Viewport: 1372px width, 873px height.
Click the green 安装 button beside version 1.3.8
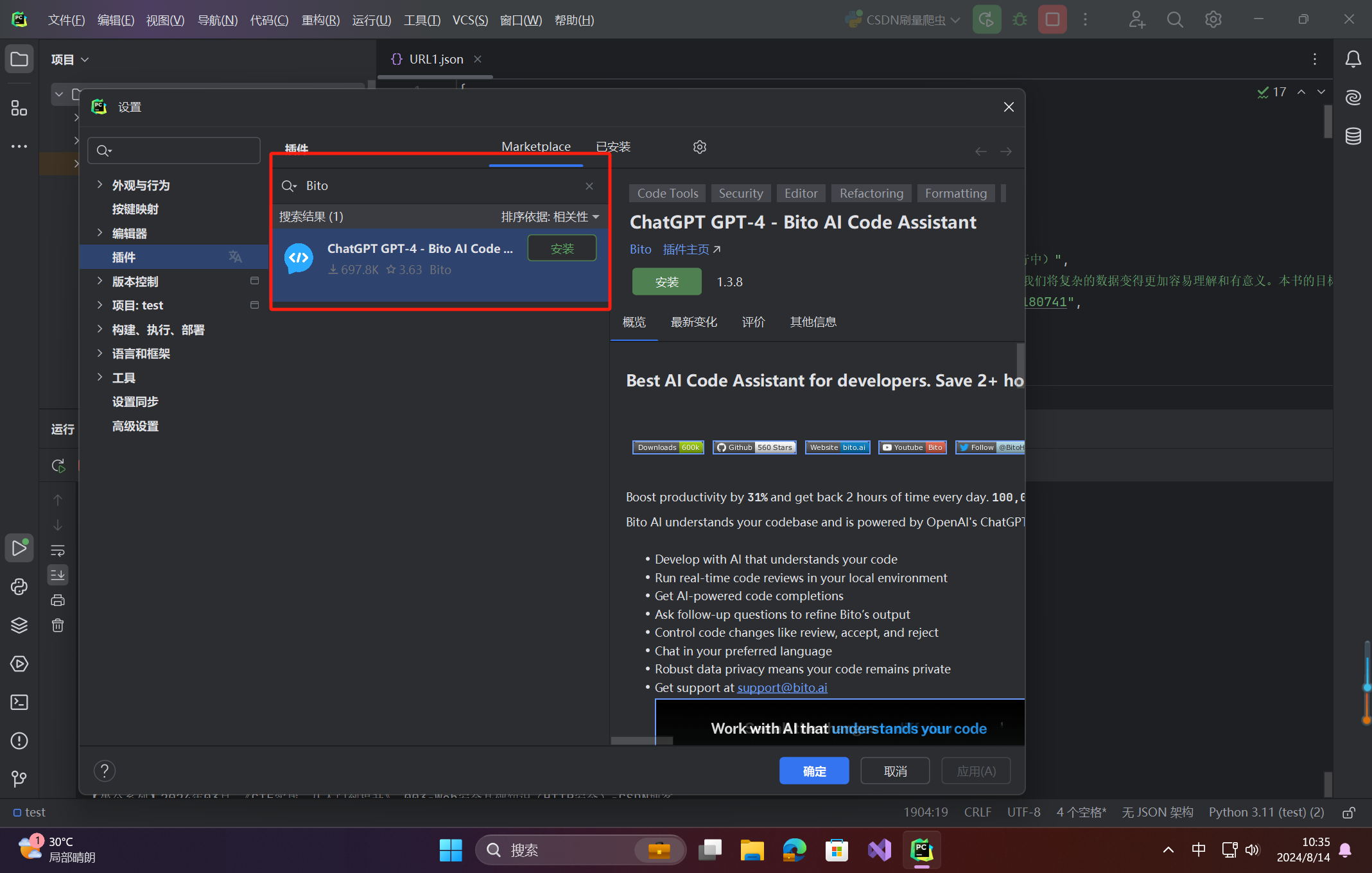click(x=666, y=282)
